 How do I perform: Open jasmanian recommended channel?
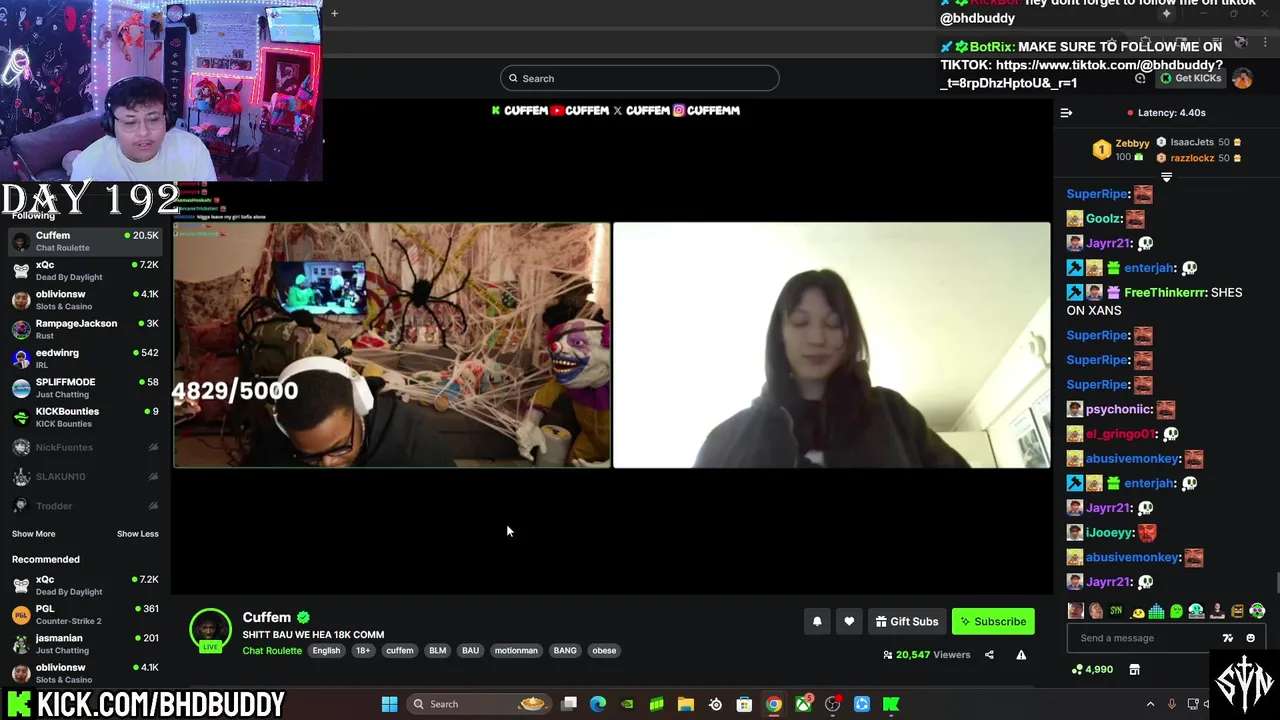coord(85,644)
